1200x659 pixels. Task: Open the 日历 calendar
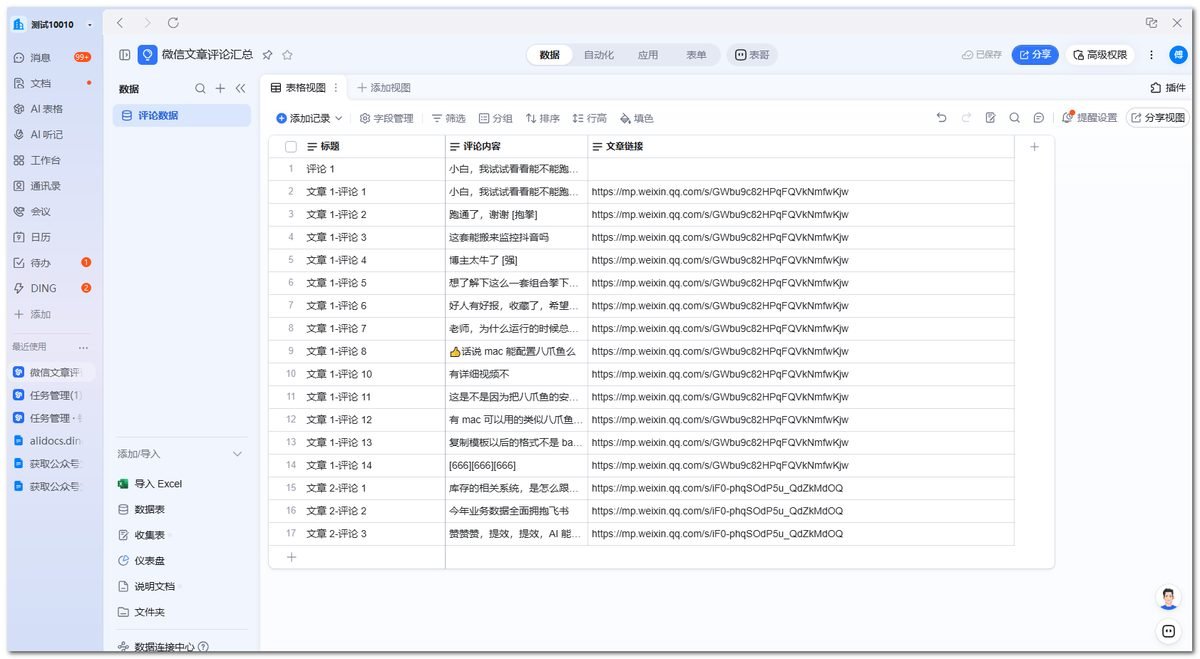pyautogui.click(x=40, y=238)
